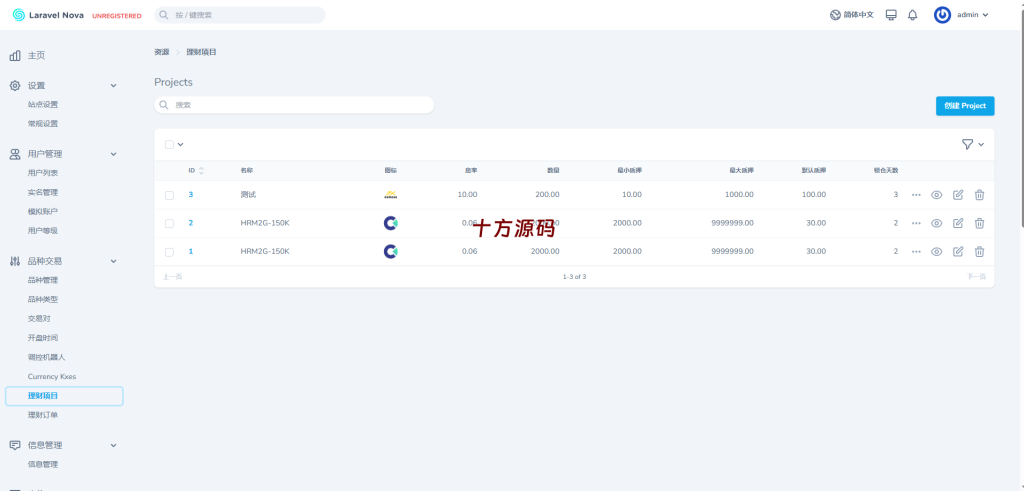The height and width of the screenshot is (491, 1024).
Task: Collapse the 信息管理 menu section
Action: (113, 445)
